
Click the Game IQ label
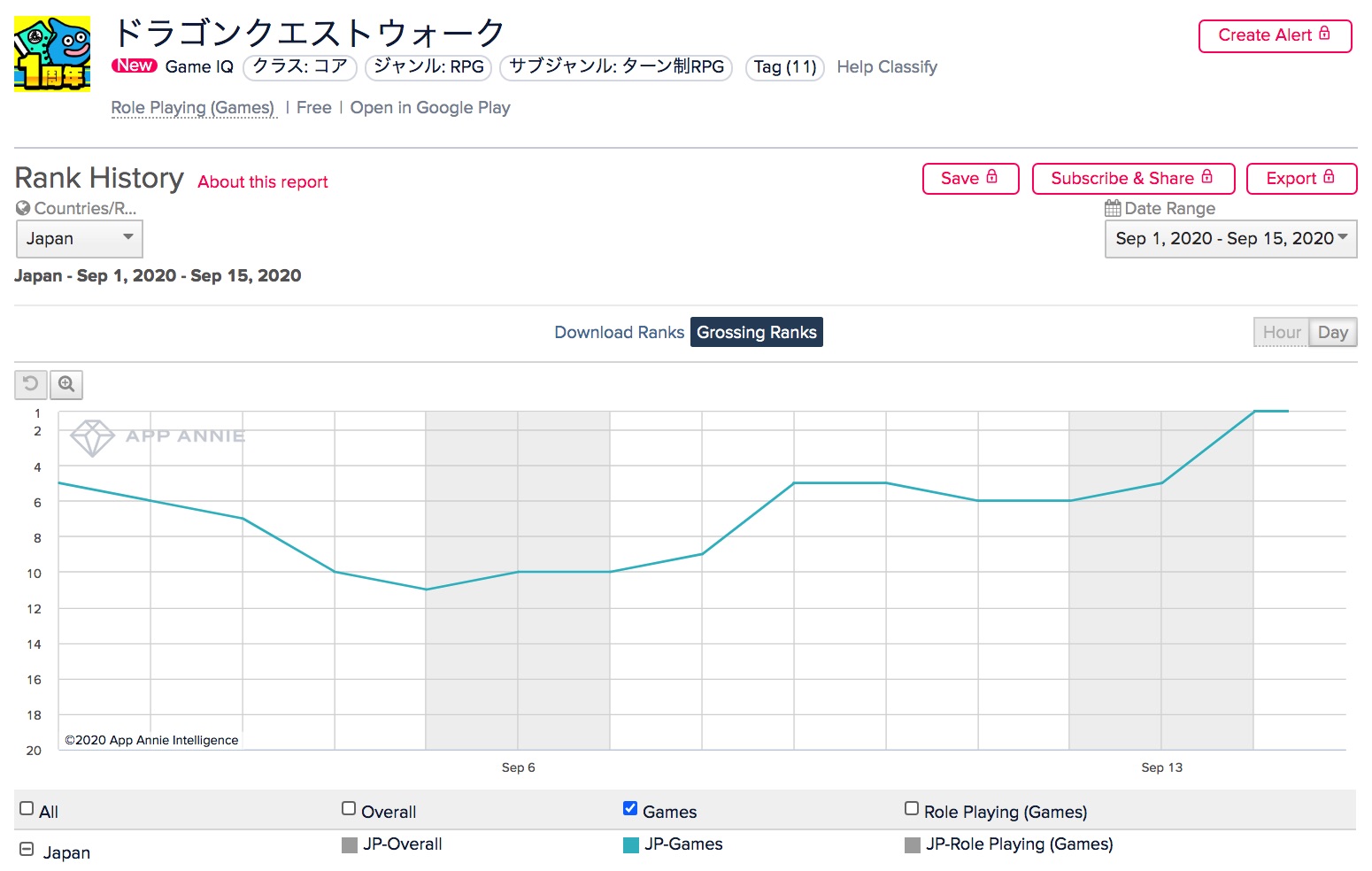point(199,66)
